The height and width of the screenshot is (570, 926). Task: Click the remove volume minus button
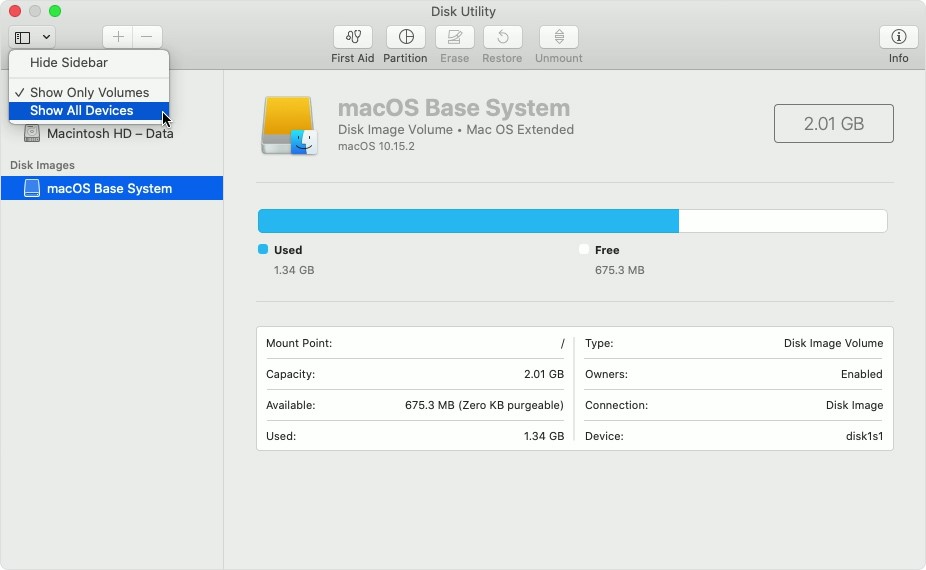pos(147,37)
